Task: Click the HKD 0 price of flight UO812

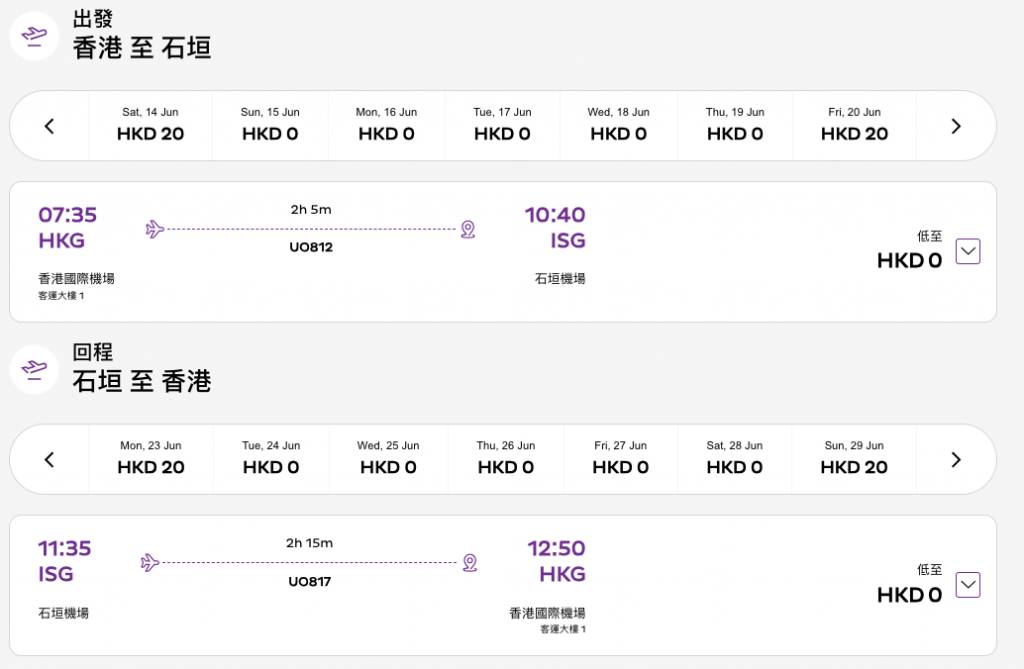Action: 909,261
